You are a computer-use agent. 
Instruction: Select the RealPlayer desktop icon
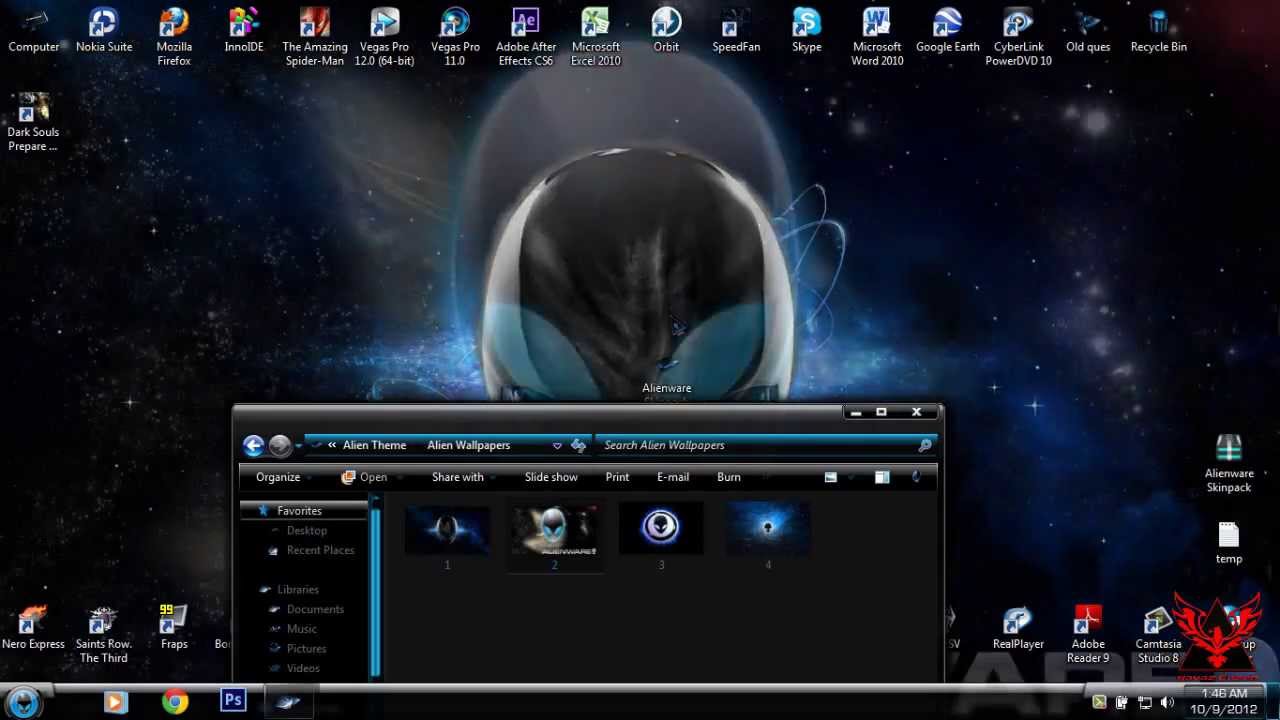1018,628
